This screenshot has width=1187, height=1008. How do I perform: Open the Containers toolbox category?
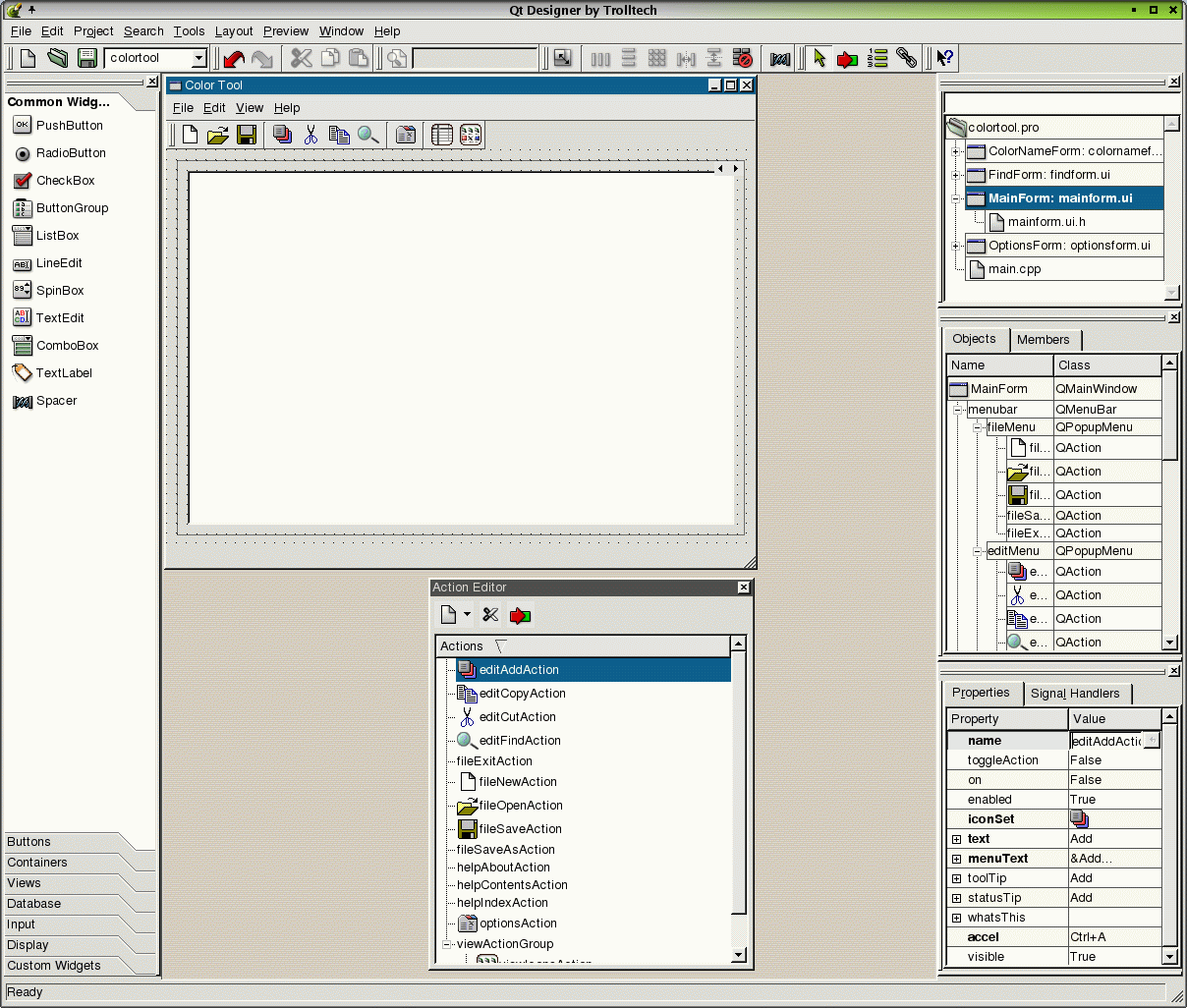(x=37, y=863)
